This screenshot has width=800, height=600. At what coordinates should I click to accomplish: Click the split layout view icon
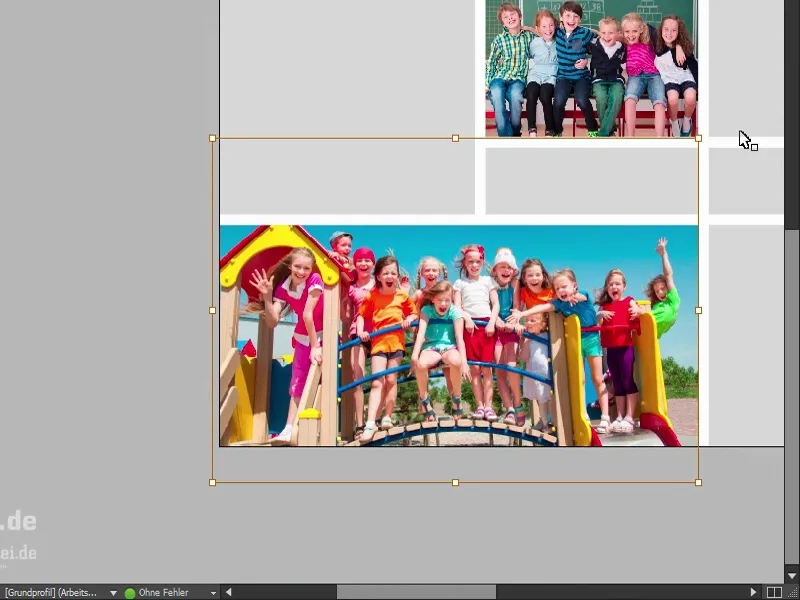[774, 593]
